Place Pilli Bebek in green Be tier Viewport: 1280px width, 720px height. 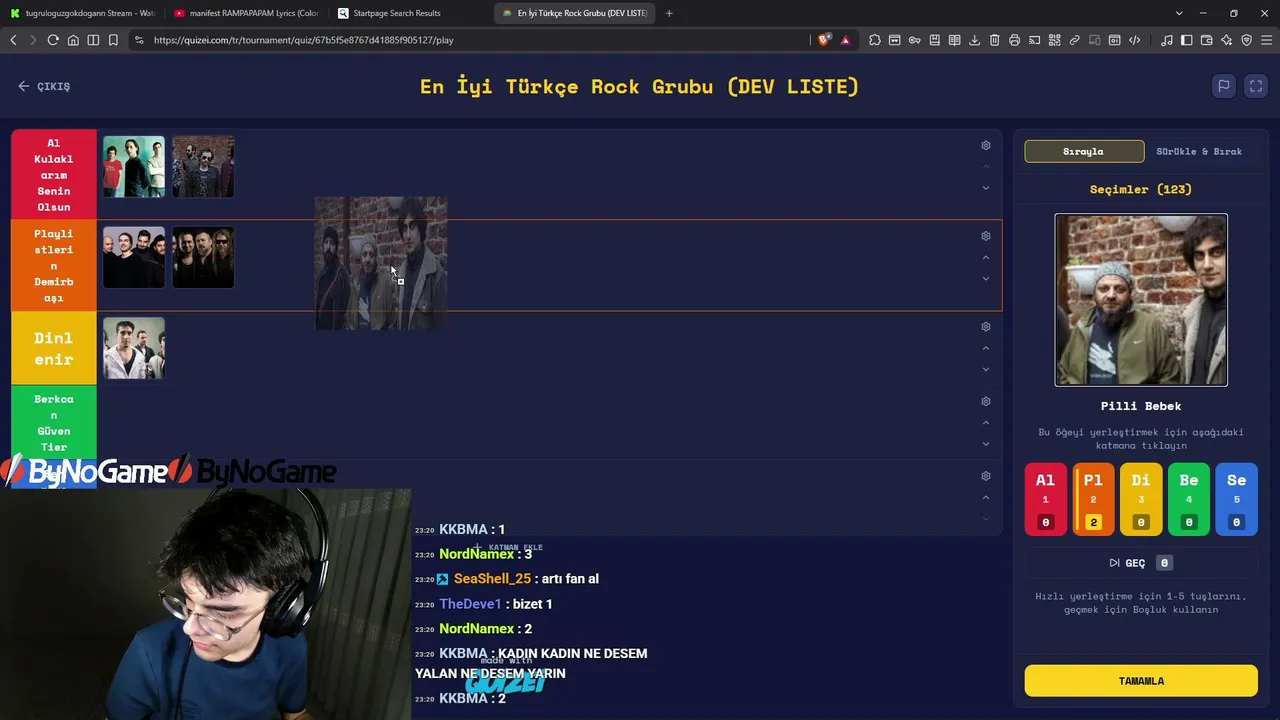pos(1189,499)
